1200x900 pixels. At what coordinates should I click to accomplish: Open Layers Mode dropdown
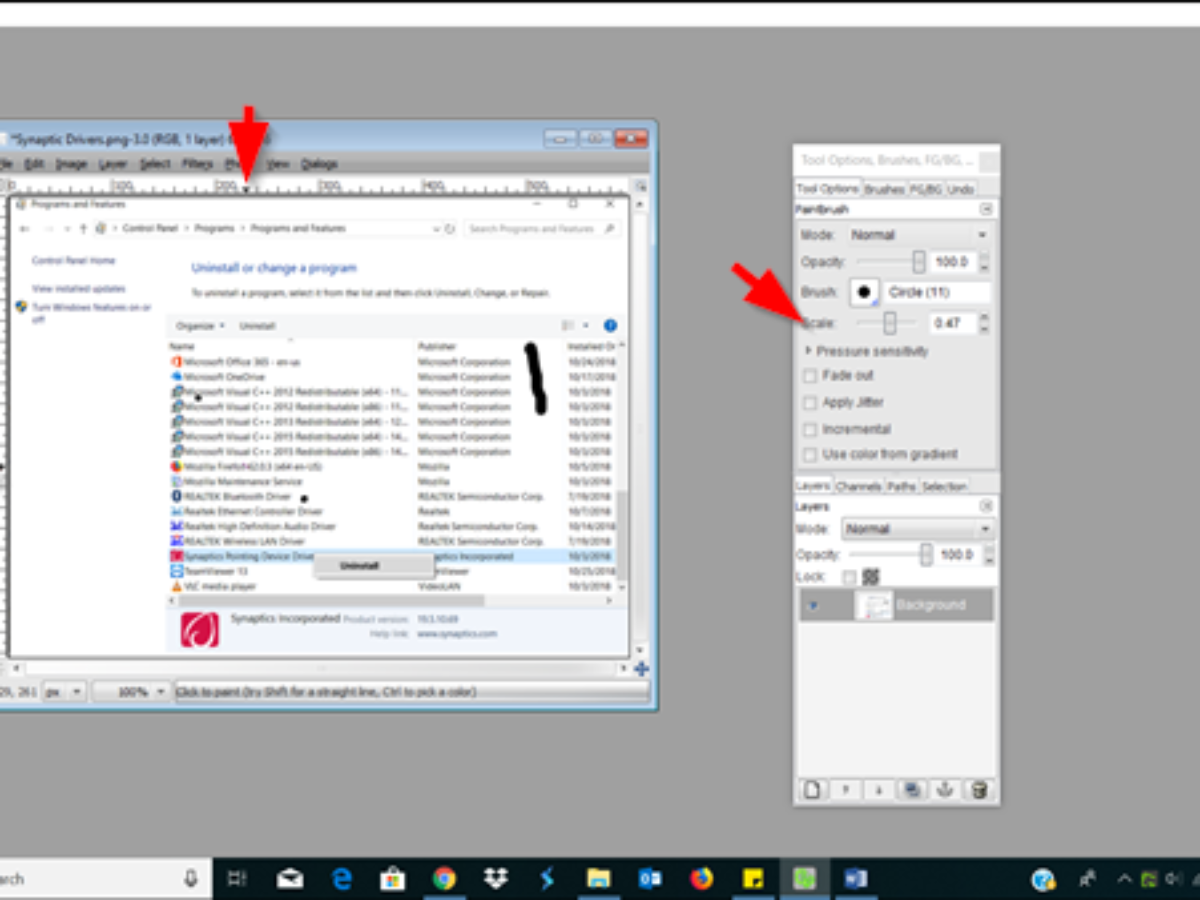click(916, 529)
